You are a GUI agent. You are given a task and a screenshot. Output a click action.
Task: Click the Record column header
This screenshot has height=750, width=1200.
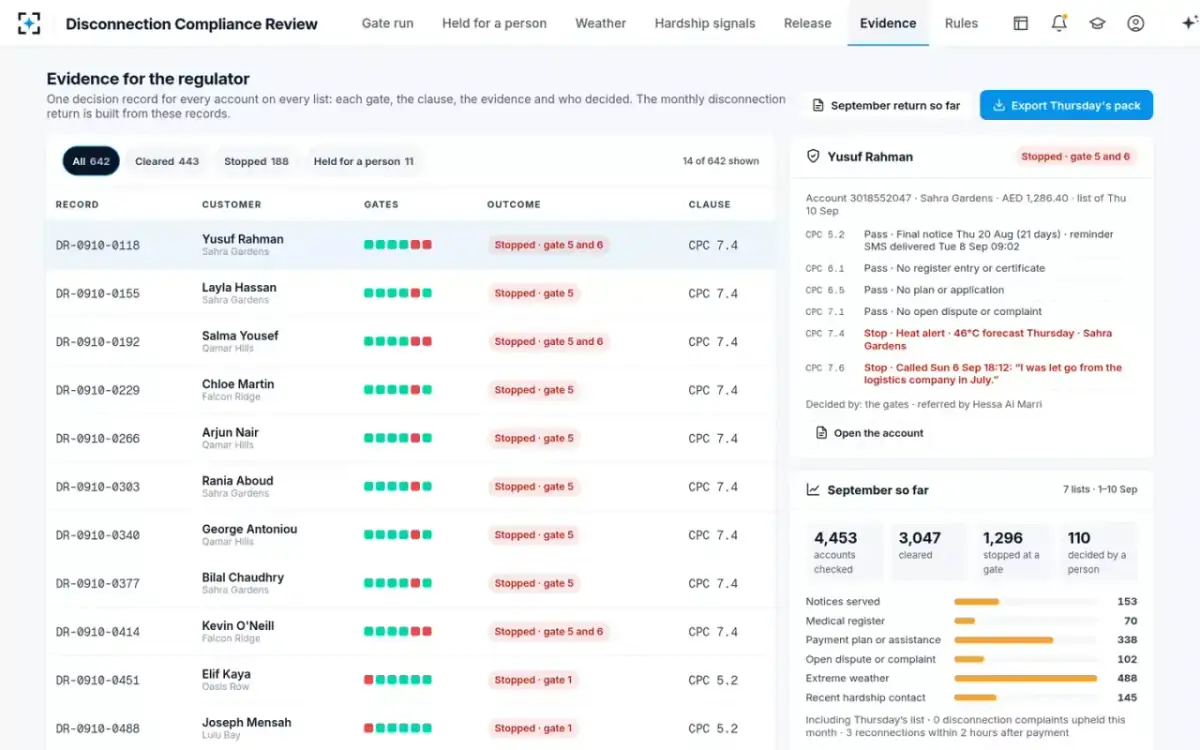[x=77, y=204]
